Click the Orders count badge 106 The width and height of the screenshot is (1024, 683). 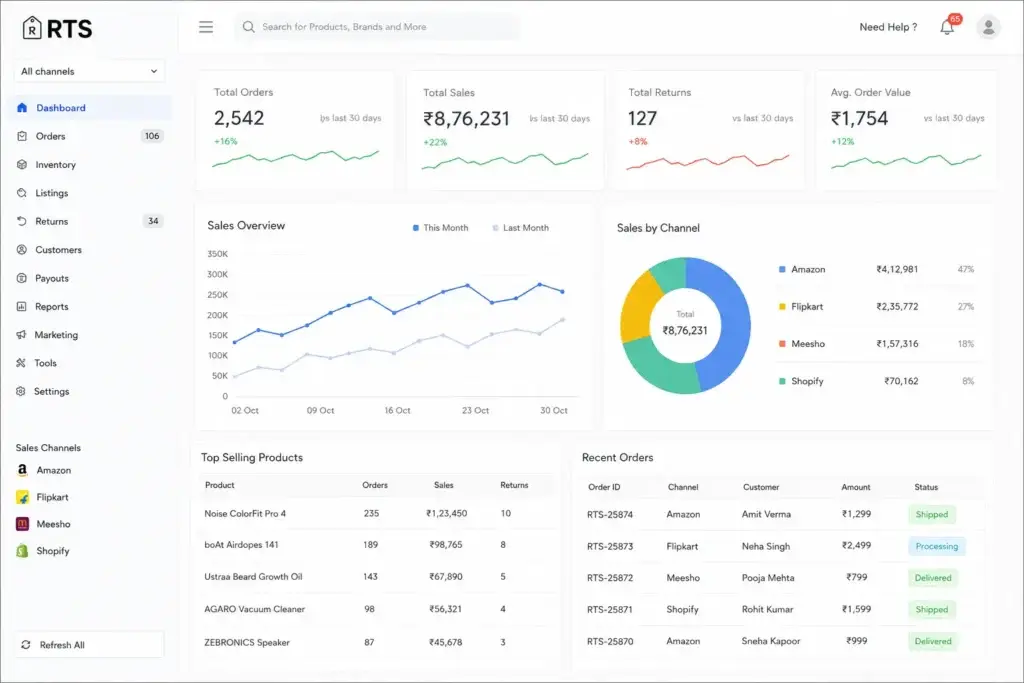(152, 136)
